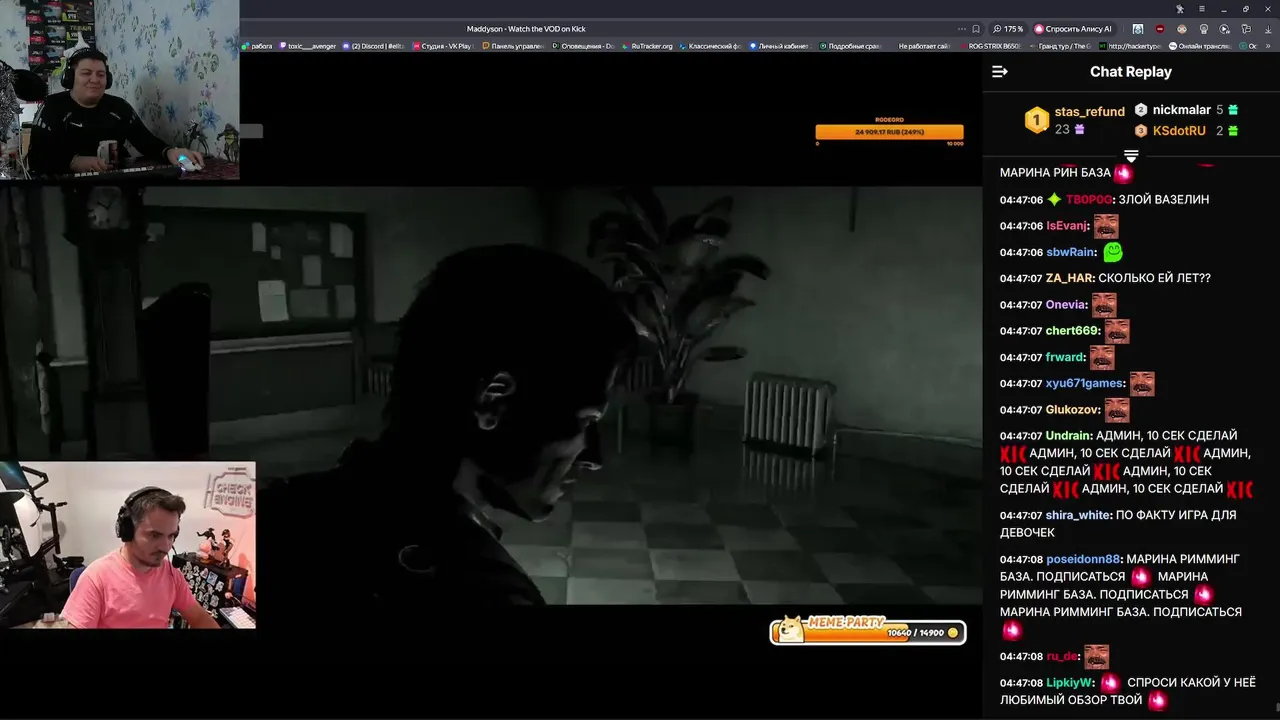Click purple gift icon under stas_refund
The width and height of the screenshot is (1280, 720).
click(1079, 130)
